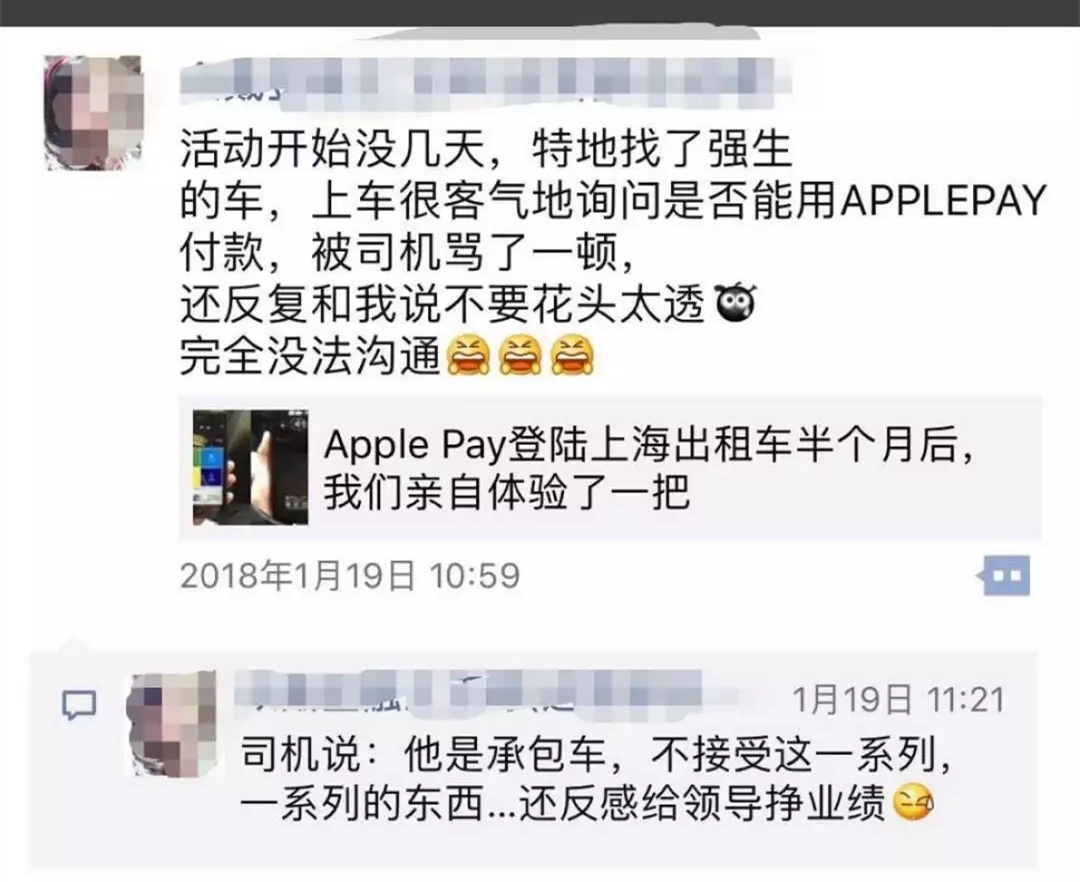
Task: Click the post timestamp 2018年1月19日 10:59
Action: pos(350,575)
